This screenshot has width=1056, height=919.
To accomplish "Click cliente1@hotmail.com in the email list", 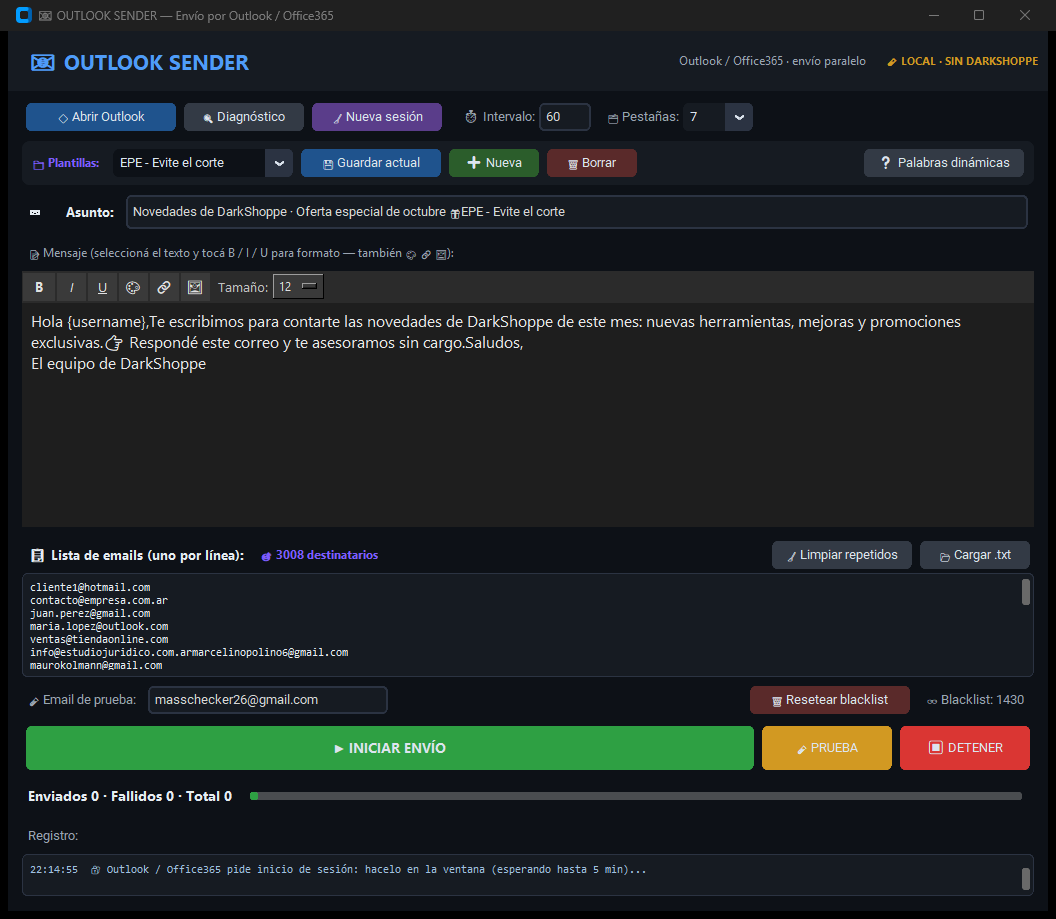I will 90,588.
